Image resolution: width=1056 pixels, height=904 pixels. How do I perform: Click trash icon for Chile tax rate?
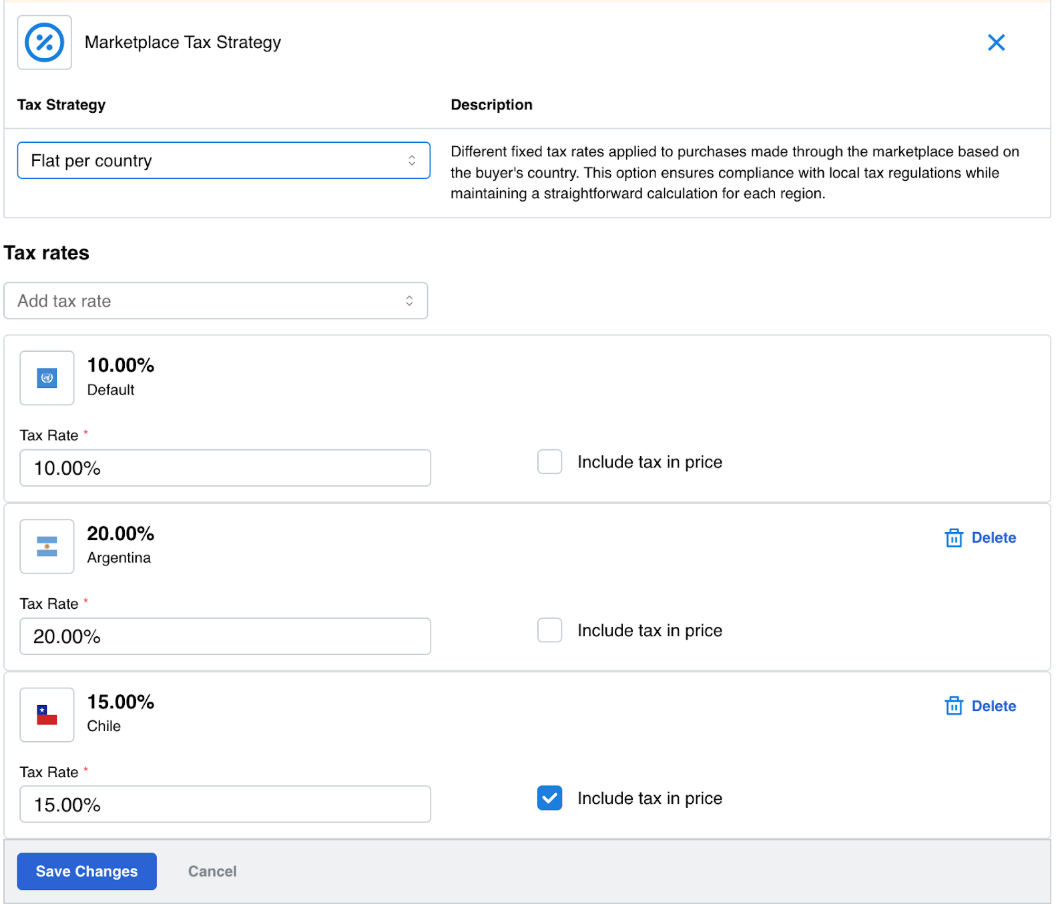(953, 706)
